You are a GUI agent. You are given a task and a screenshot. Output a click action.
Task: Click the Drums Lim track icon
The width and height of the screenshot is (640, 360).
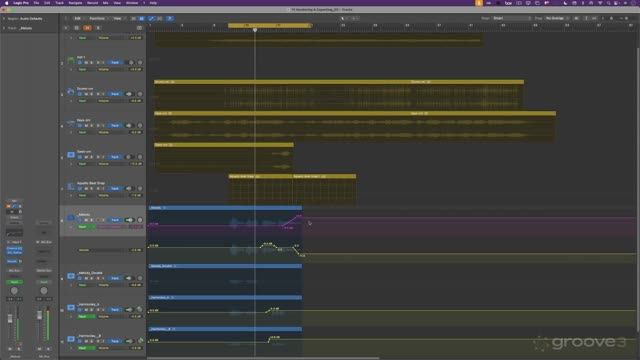coord(71,92)
